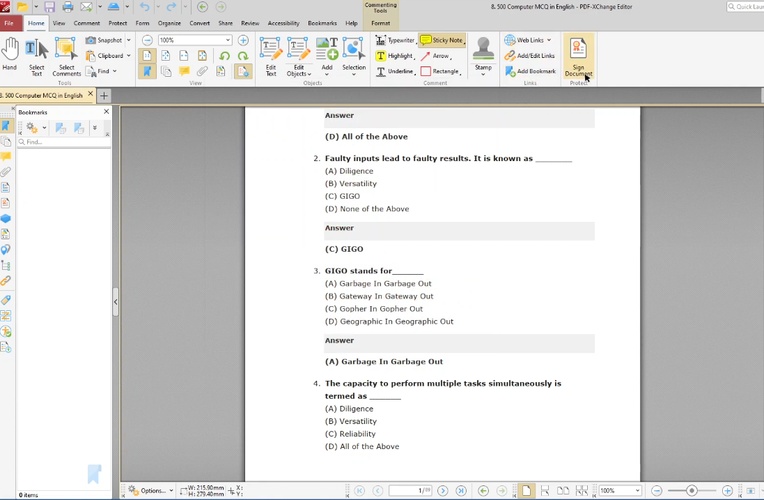Switch to the View ribbon tab

tap(59, 23)
